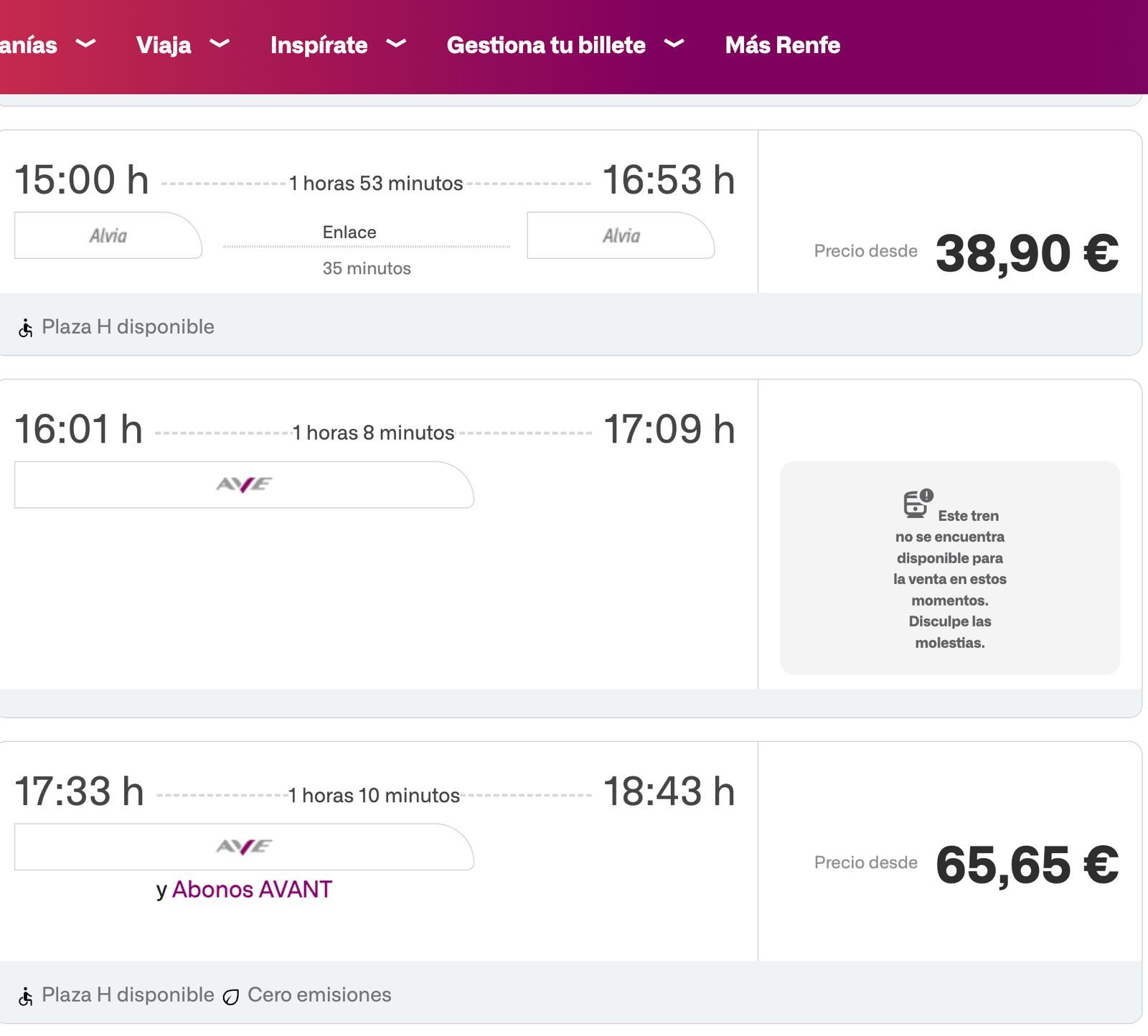1148x1036 pixels.
Task: Click the '1 horas 53 minutos' duration
Action: (x=376, y=184)
